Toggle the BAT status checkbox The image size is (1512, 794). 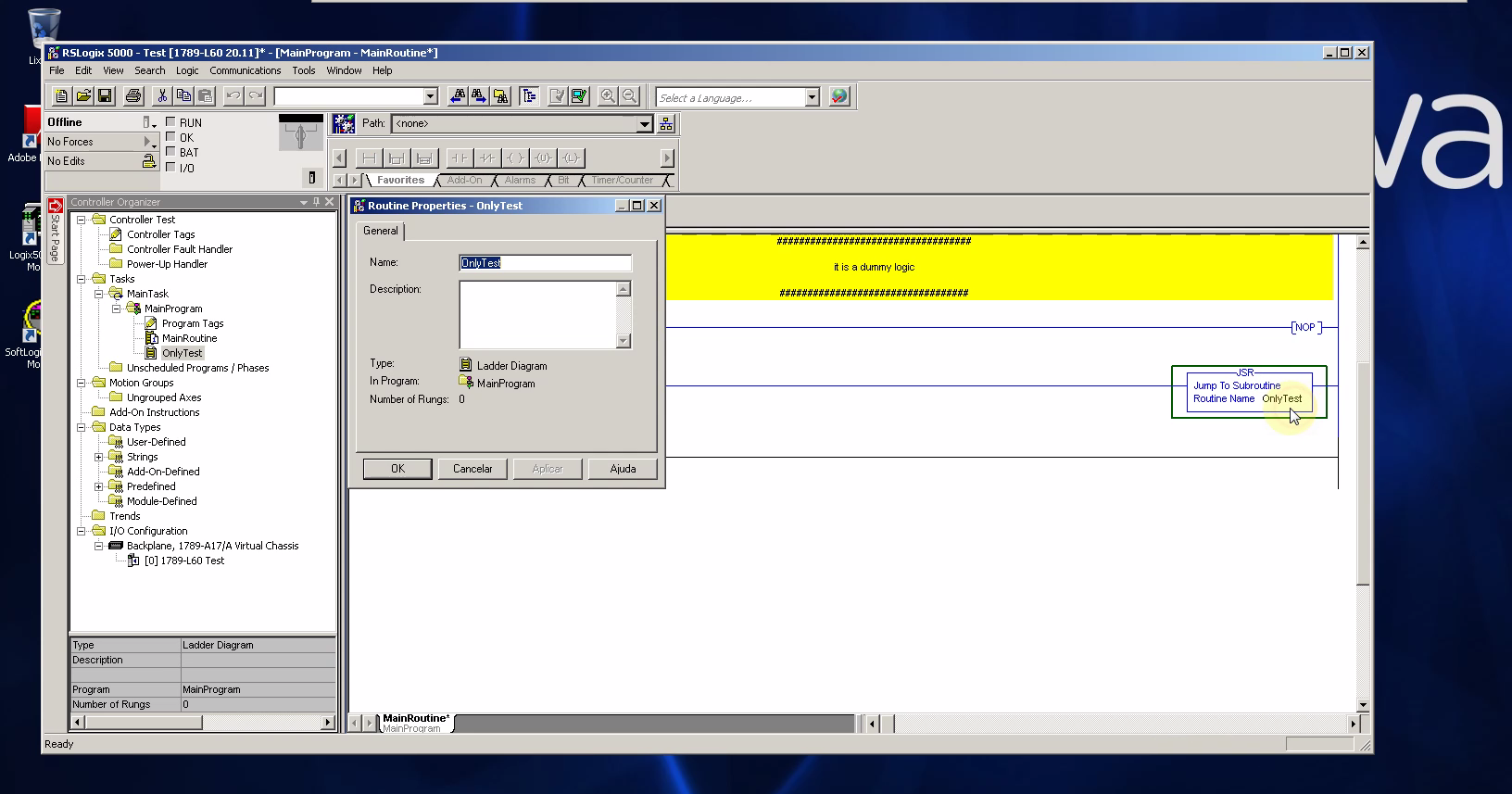coord(170,152)
